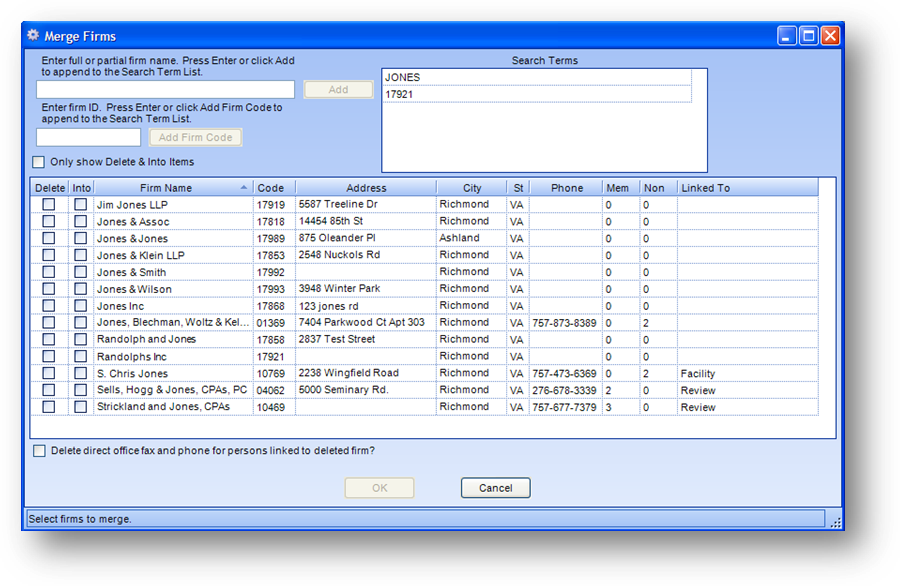Viewport: 900px width, 586px height.
Task: Click phone number 757-473-6369
Action: pyautogui.click(x=564, y=374)
